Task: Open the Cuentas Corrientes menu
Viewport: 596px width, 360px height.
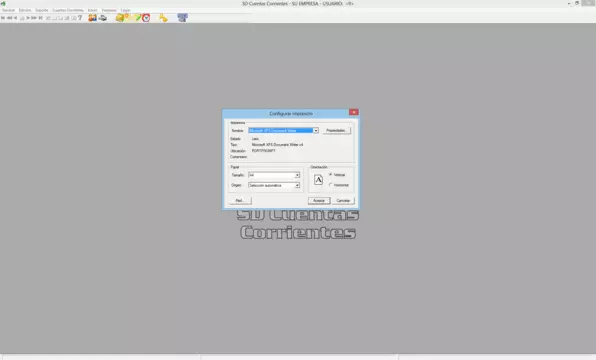Action: coord(68,10)
